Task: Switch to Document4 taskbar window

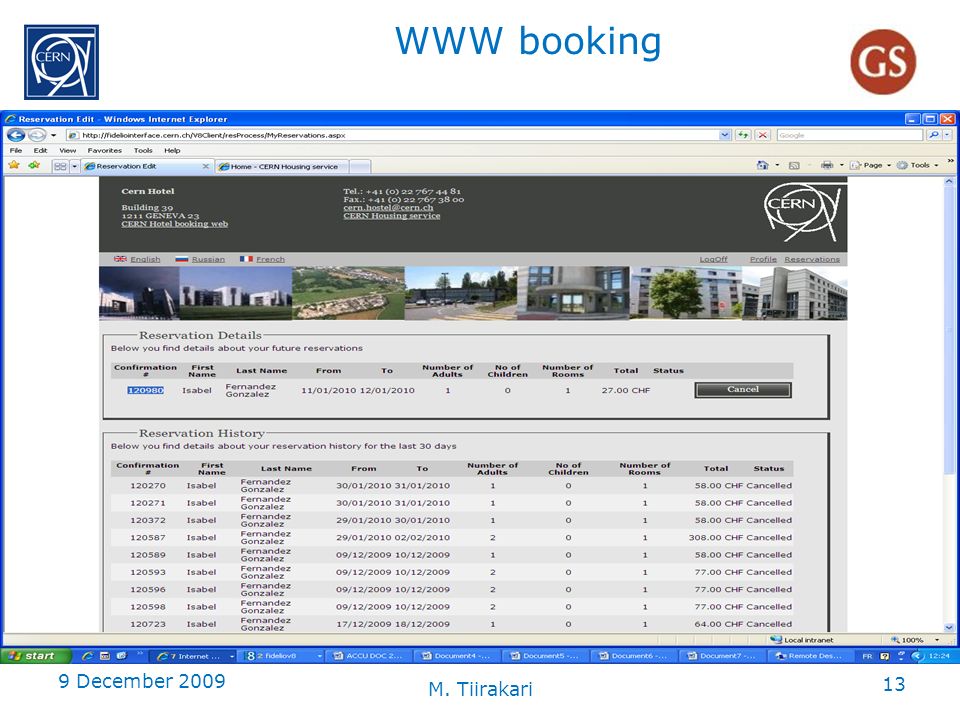Action: pyautogui.click(x=457, y=656)
